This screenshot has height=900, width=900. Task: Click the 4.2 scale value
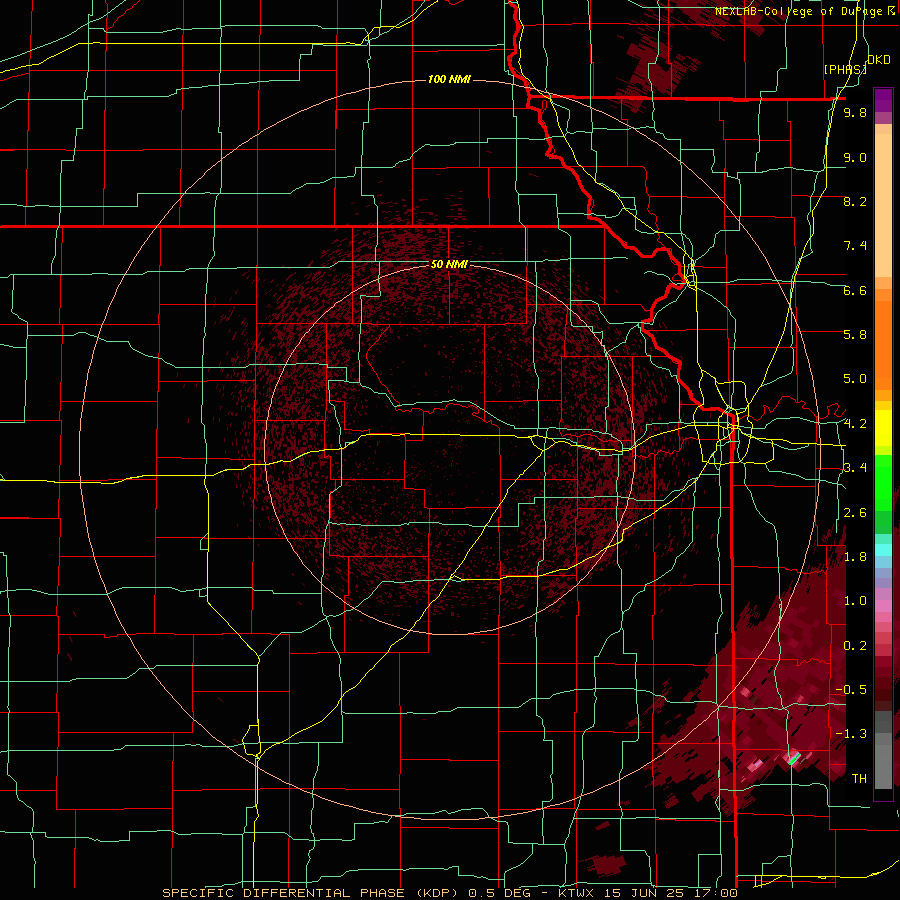[855, 424]
